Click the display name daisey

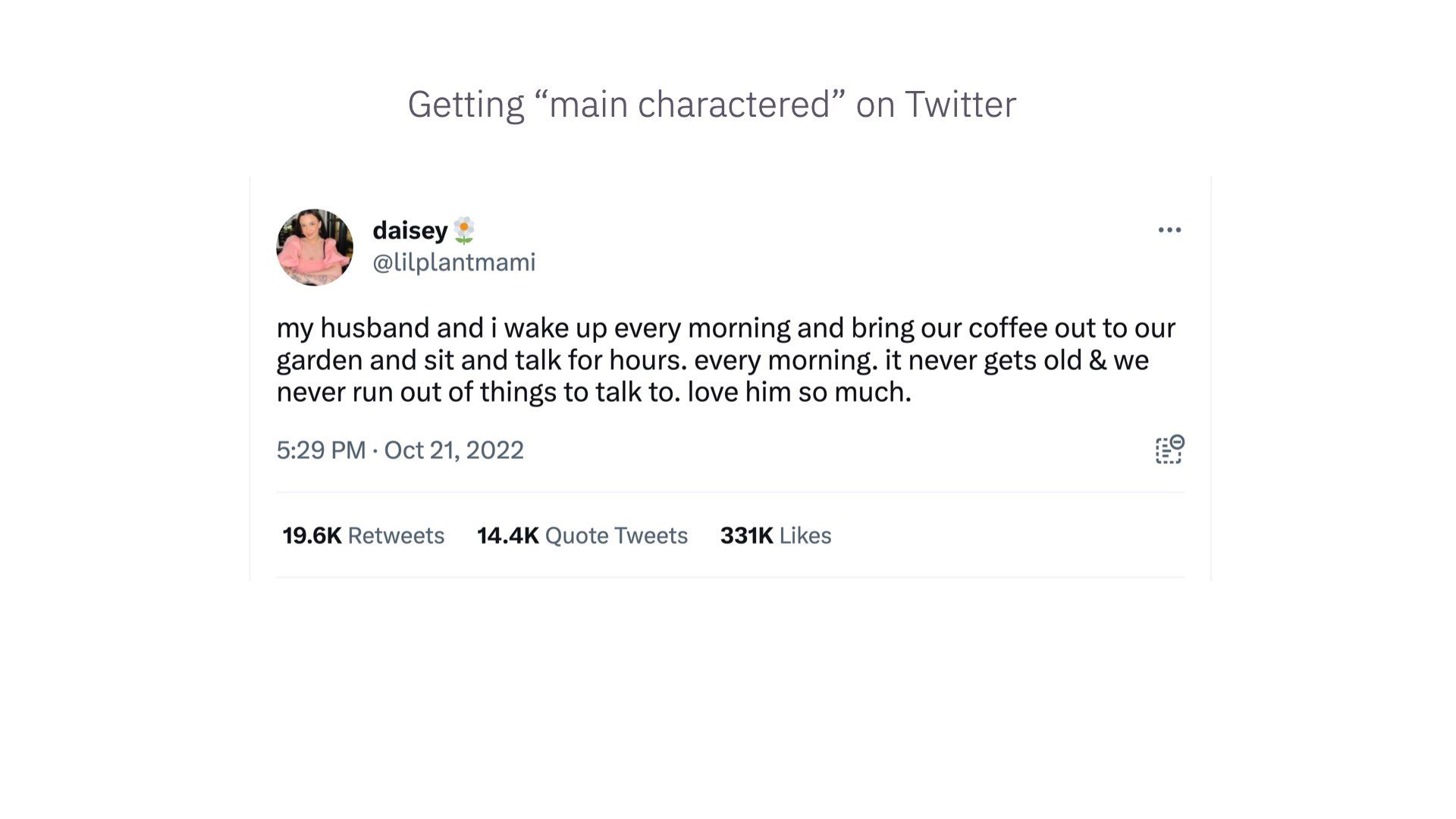point(410,231)
